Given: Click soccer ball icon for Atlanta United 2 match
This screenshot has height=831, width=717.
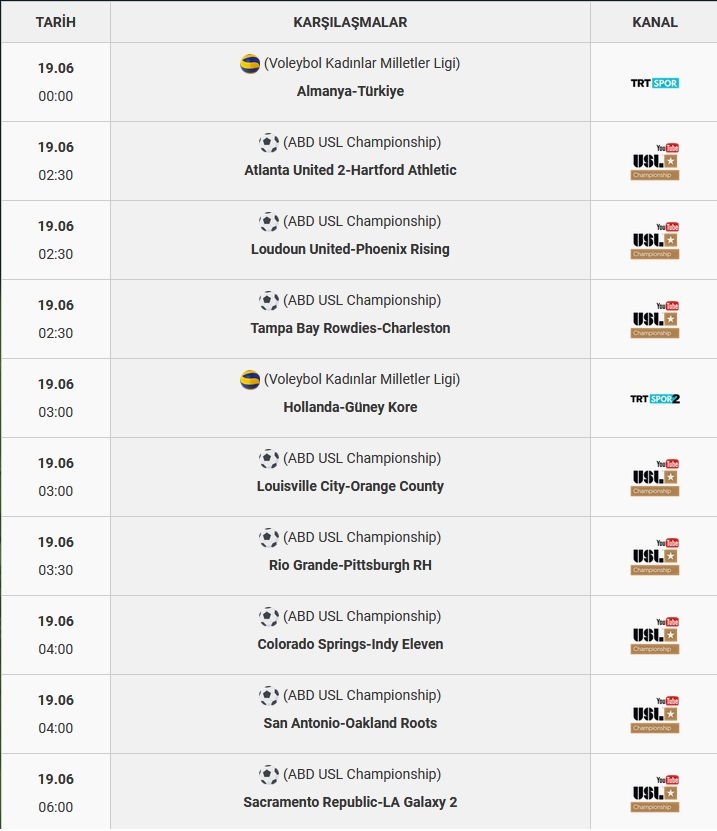Looking at the screenshot, I should point(269,143).
